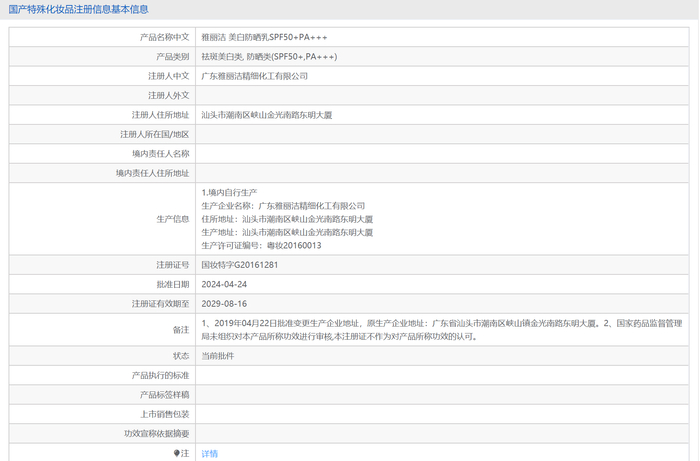
Task: Click the 产品类别 label
Action: point(172,57)
